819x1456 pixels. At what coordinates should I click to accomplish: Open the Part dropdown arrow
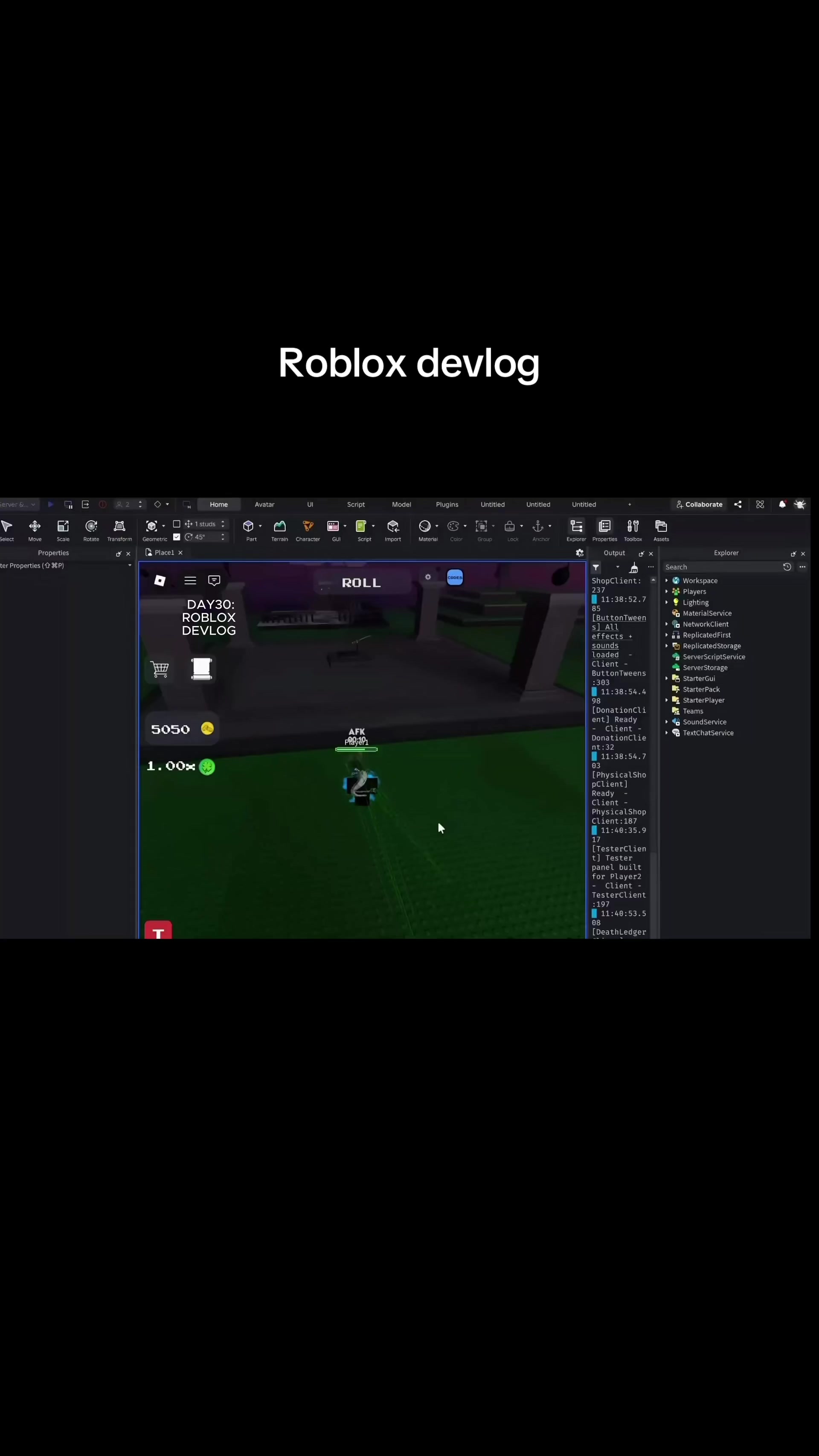coord(260,526)
